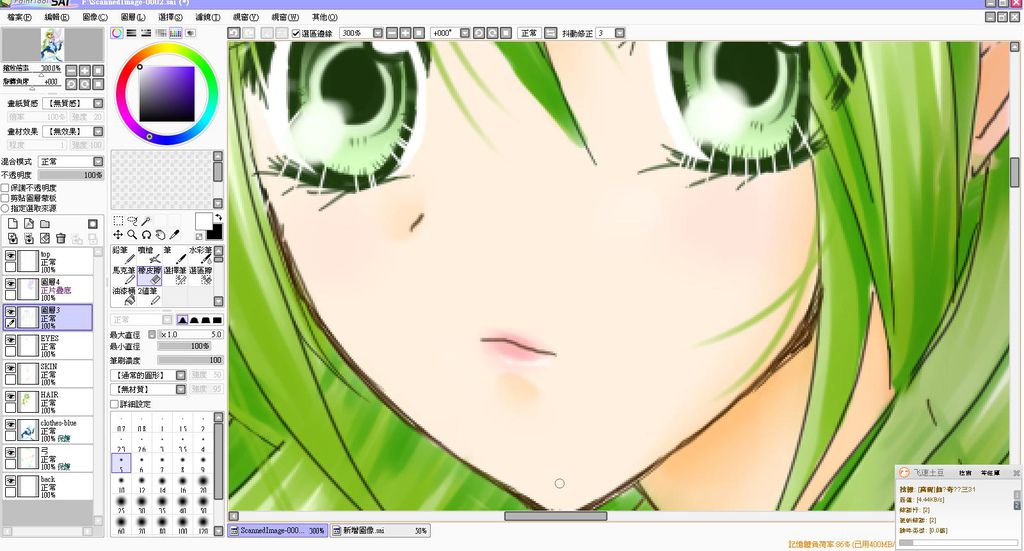Select the move tool

pyautogui.click(x=118, y=234)
